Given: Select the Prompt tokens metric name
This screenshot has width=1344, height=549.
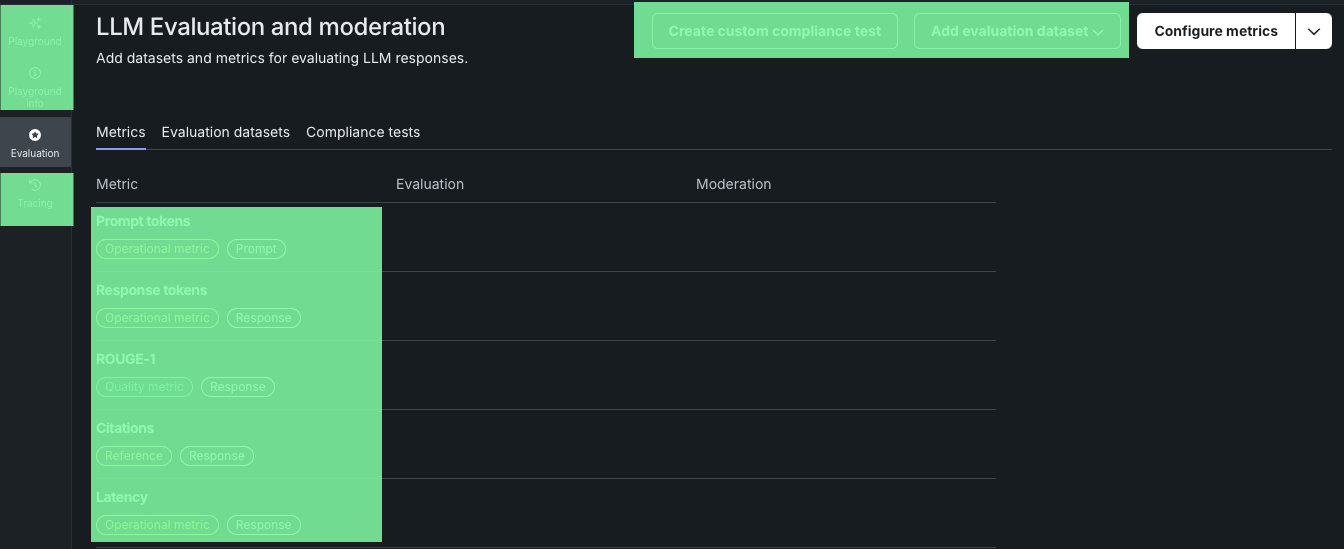Looking at the screenshot, I should 143,221.
